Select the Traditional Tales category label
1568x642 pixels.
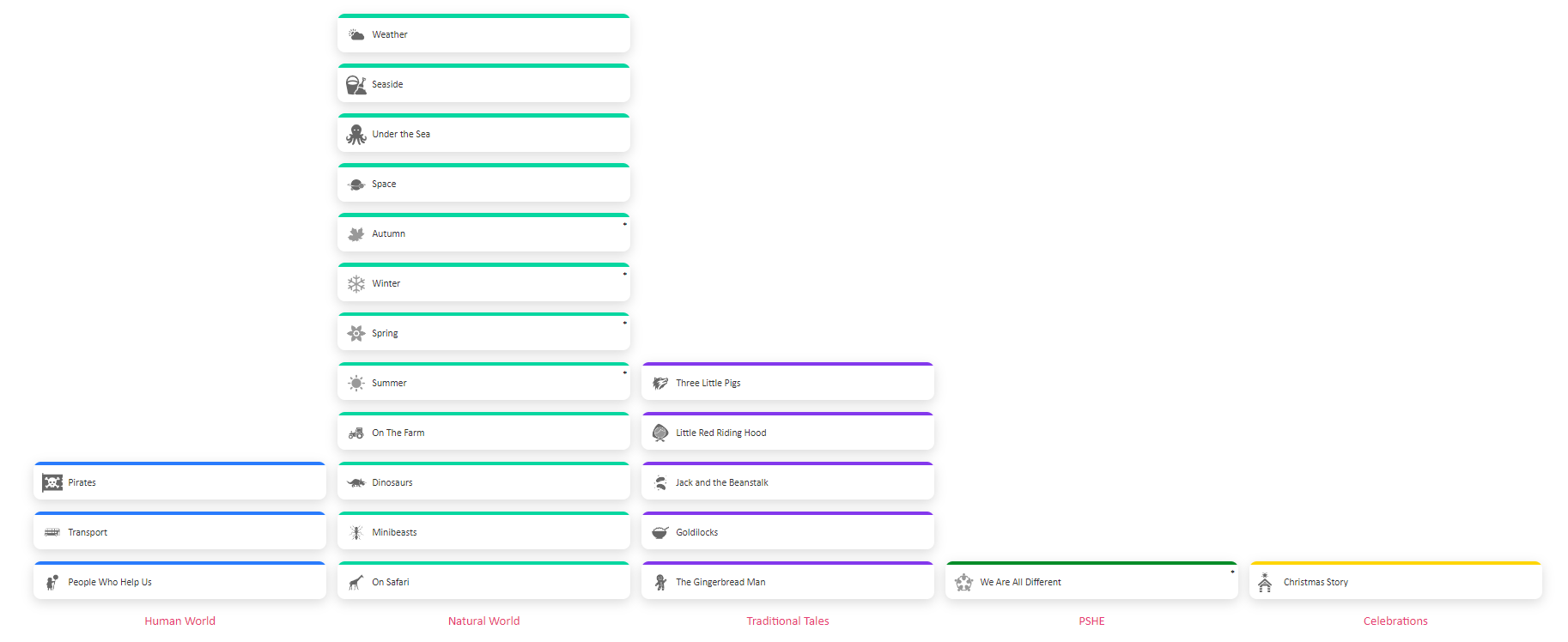click(x=787, y=621)
